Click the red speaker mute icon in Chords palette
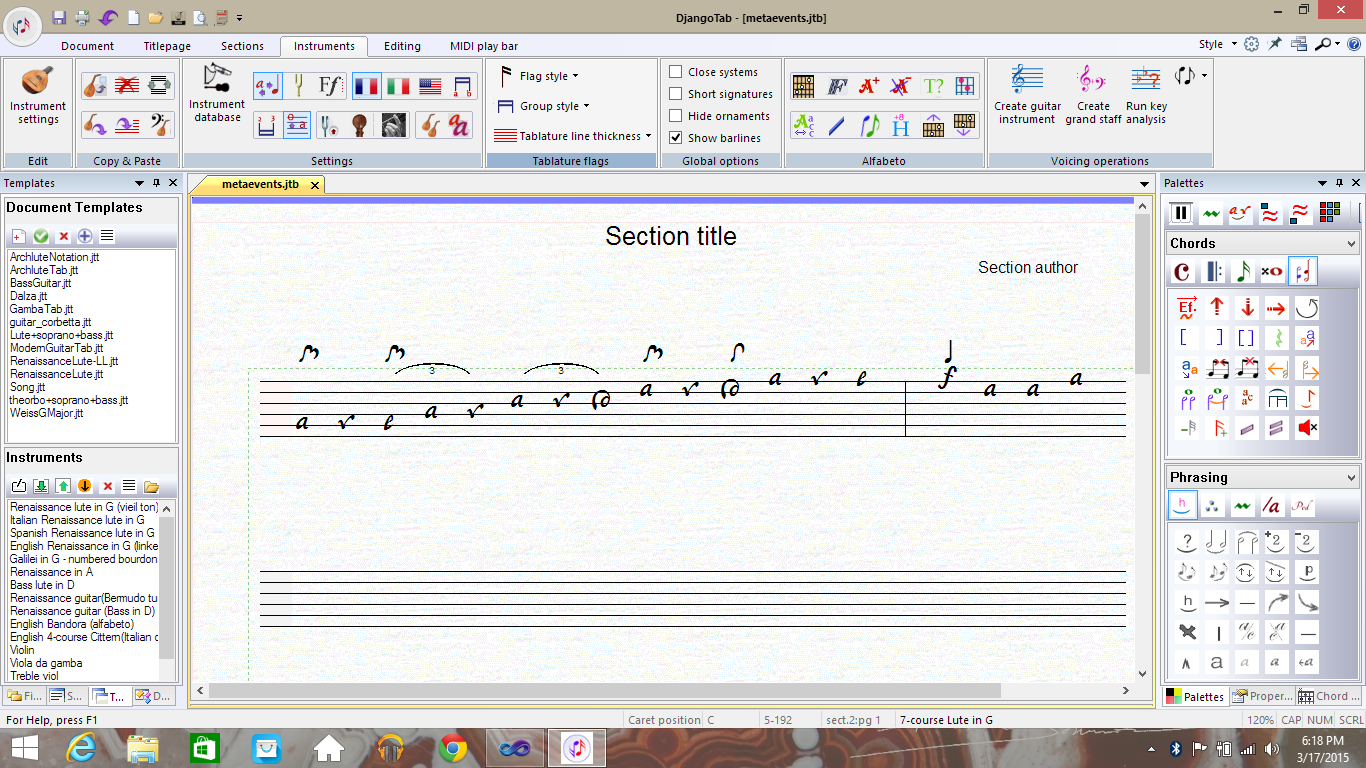Screen dimensions: 1366x768 click(x=1306, y=428)
